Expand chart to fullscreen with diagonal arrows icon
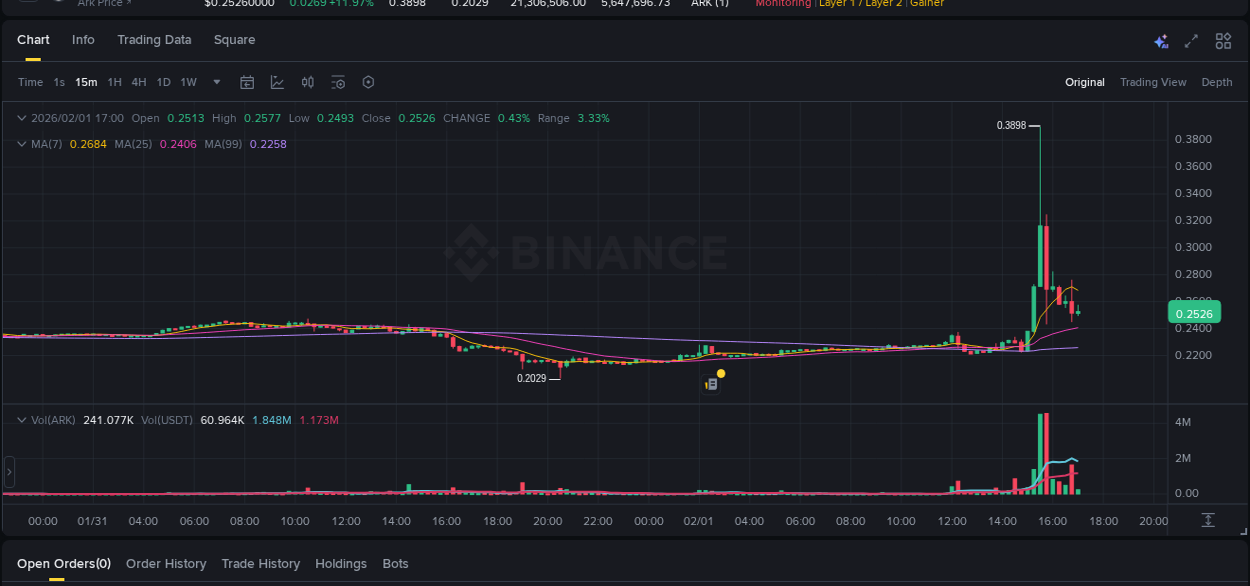Viewport: 1250px width, 586px height. click(1190, 41)
